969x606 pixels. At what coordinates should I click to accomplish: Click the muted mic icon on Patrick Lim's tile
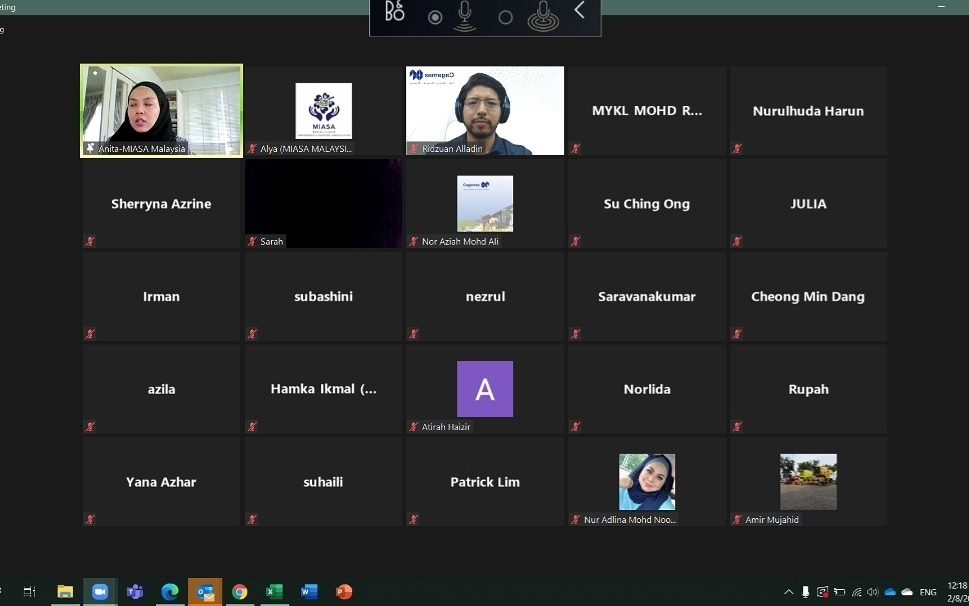[x=414, y=519]
